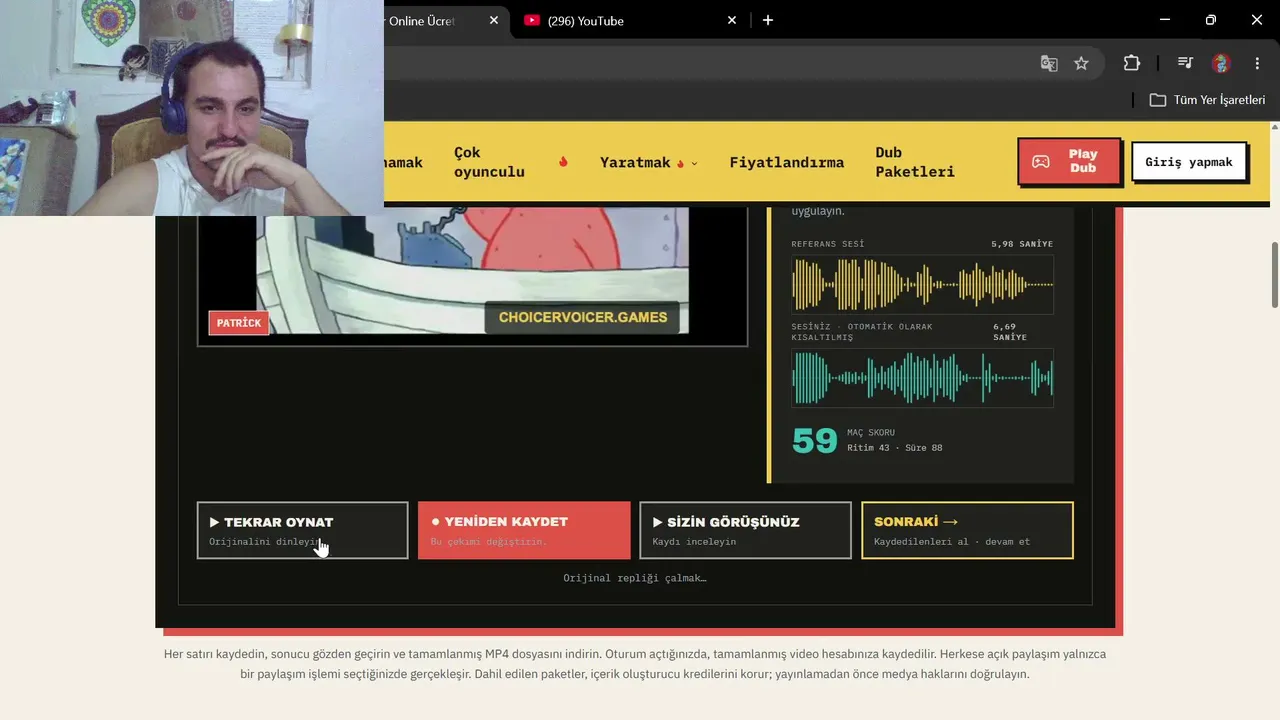Click the Sesiniz teal waveform
1280x720 pixels.
coord(922,378)
